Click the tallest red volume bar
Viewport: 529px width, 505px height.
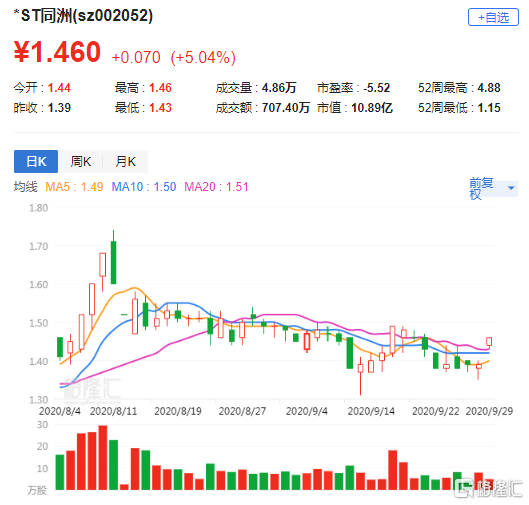pos(103,457)
